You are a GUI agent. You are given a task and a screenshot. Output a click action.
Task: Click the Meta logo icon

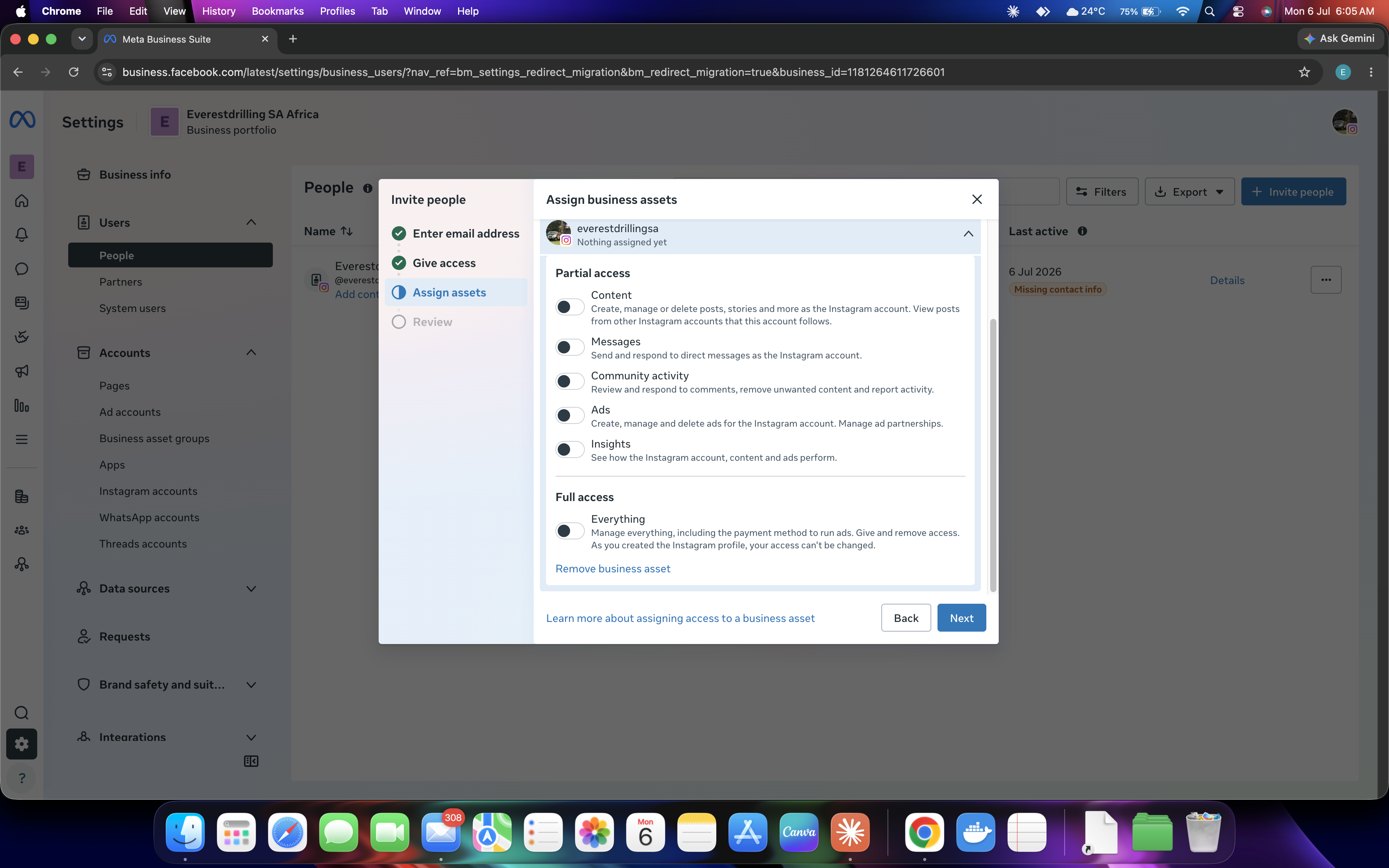pyautogui.click(x=22, y=119)
